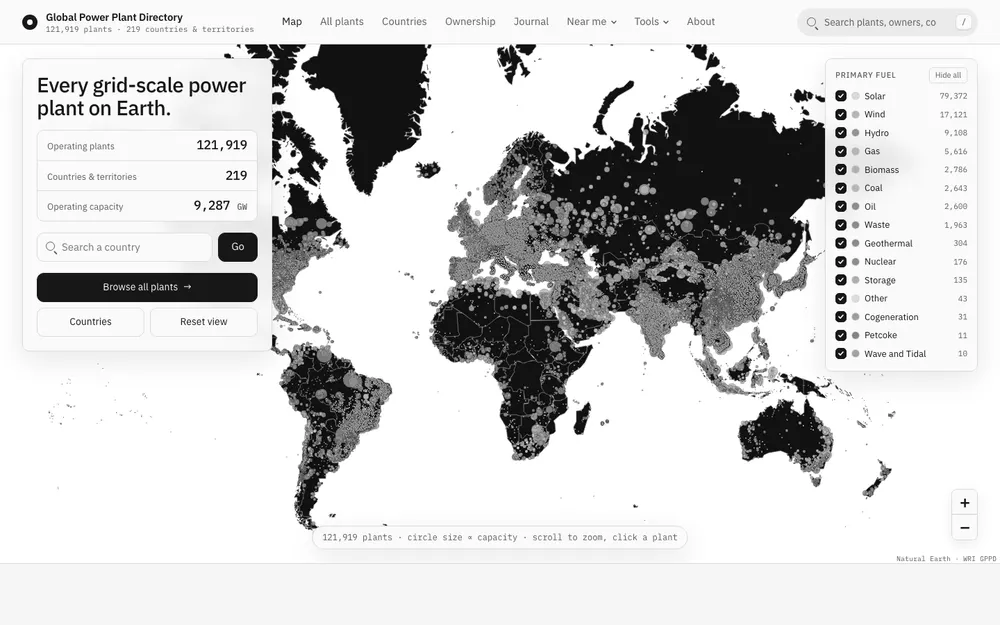Zoom in with the plus button
Screen dimensions: 1000x625
click(964, 503)
